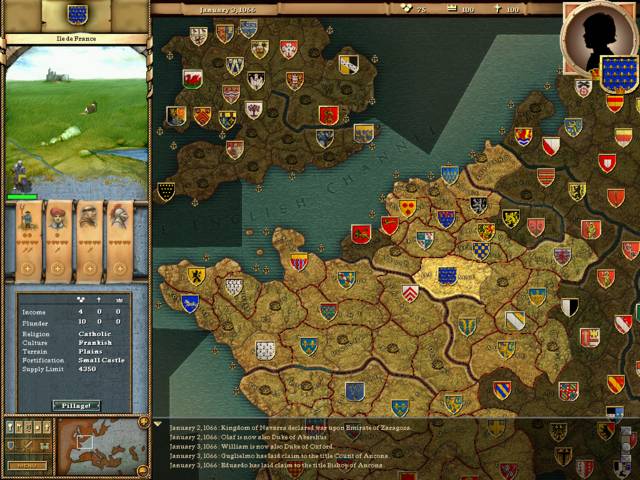Click the William Duke of Oxford message

click(251, 447)
